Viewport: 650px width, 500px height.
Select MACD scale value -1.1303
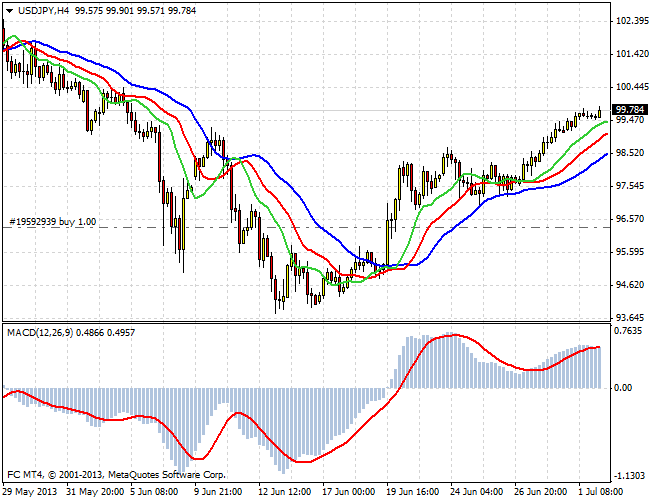tap(629, 476)
